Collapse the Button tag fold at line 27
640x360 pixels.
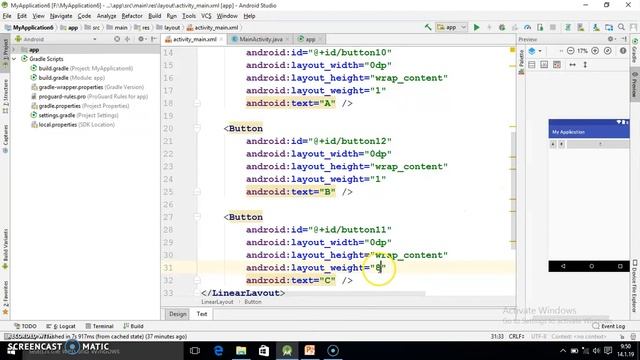197,217
